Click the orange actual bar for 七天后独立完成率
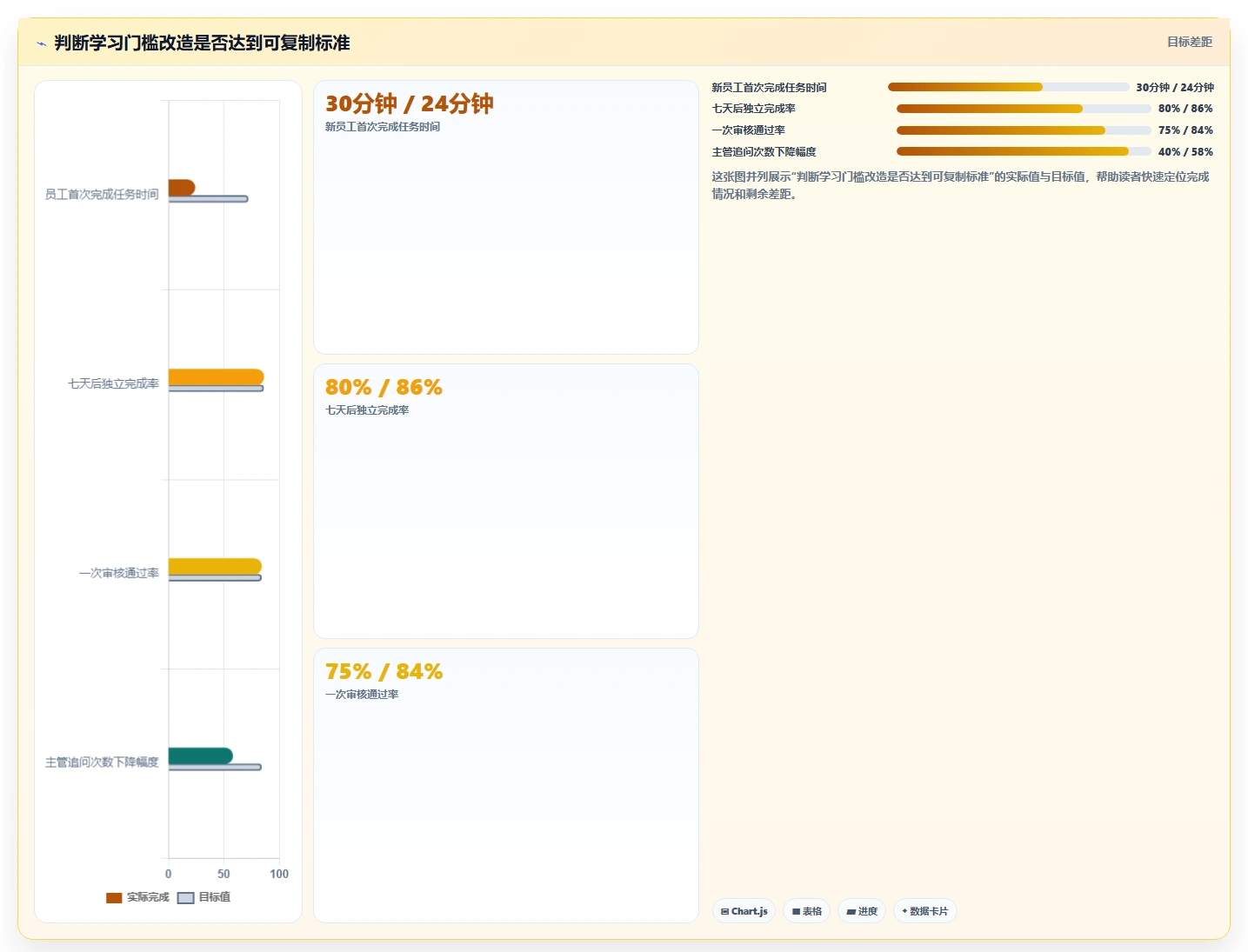Viewport: 1248px width, 952px height. tap(216, 376)
